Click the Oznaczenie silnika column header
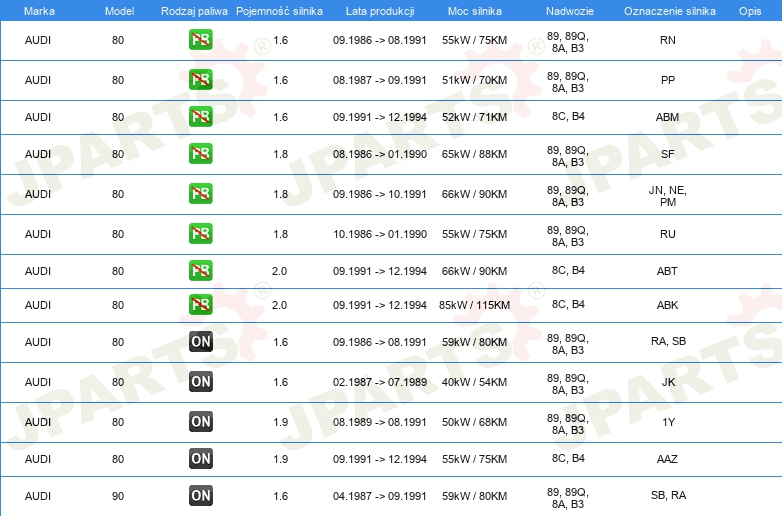 point(669,11)
